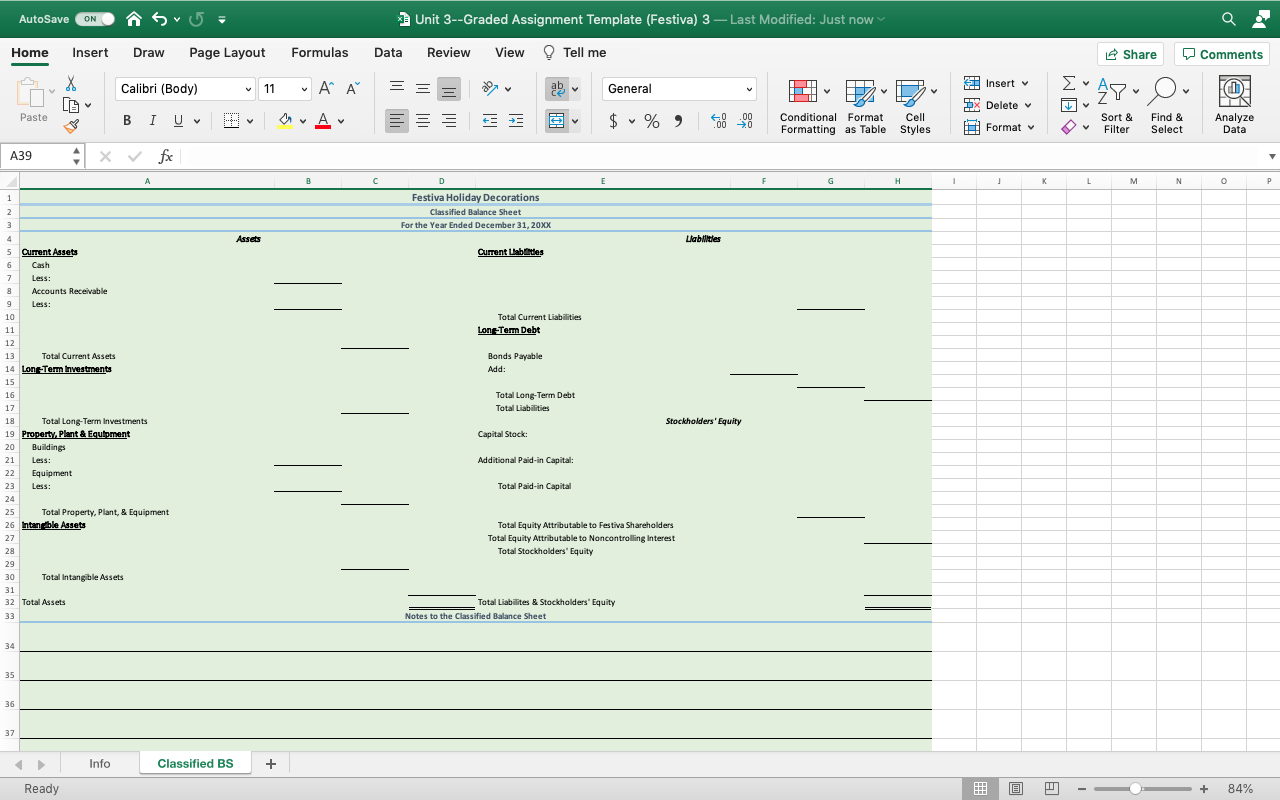Click the Home icon in title bar
This screenshot has height=800, width=1280.
pyautogui.click(x=135, y=19)
